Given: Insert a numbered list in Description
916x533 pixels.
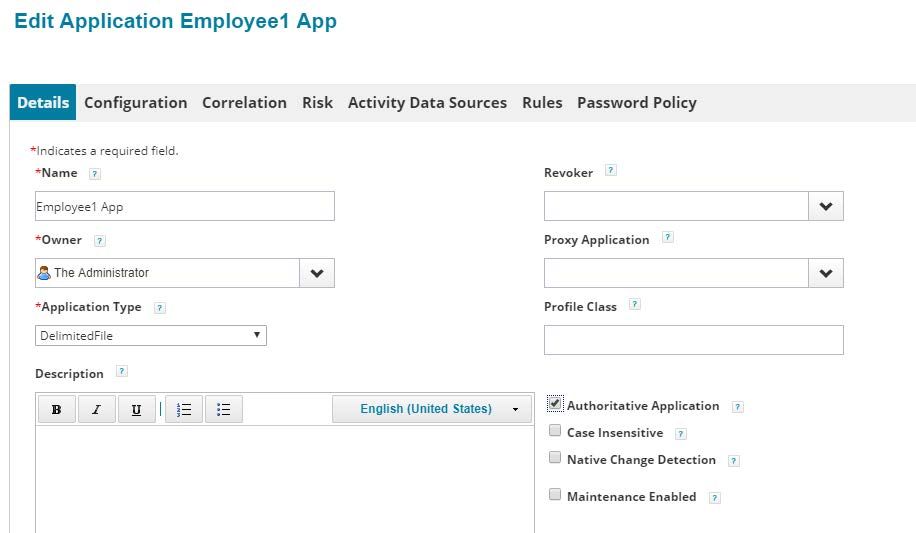Looking at the screenshot, I should click(184, 410).
